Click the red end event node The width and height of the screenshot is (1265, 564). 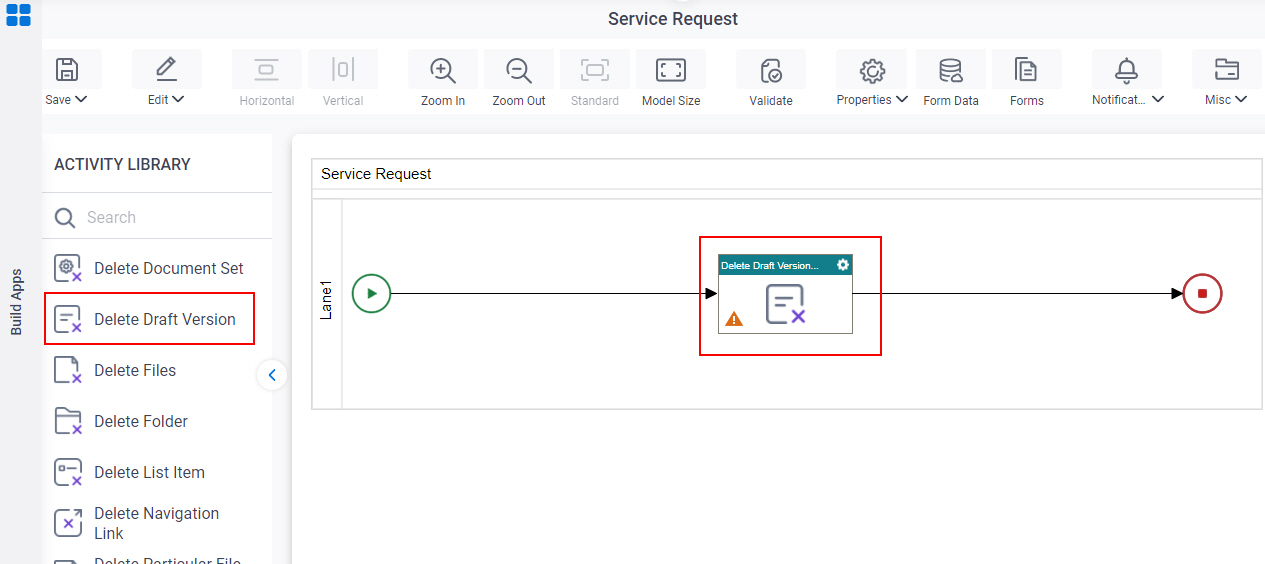click(x=1203, y=294)
